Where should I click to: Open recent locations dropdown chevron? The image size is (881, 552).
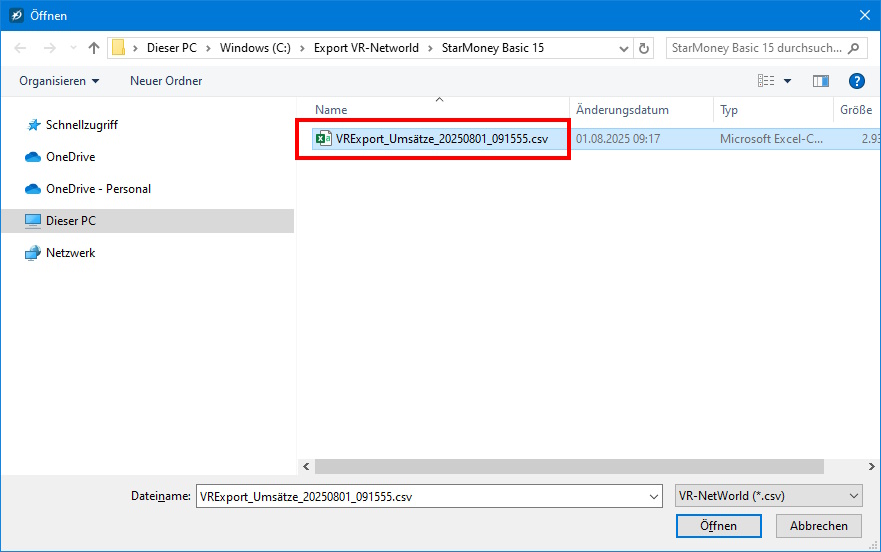coord(73,48)
